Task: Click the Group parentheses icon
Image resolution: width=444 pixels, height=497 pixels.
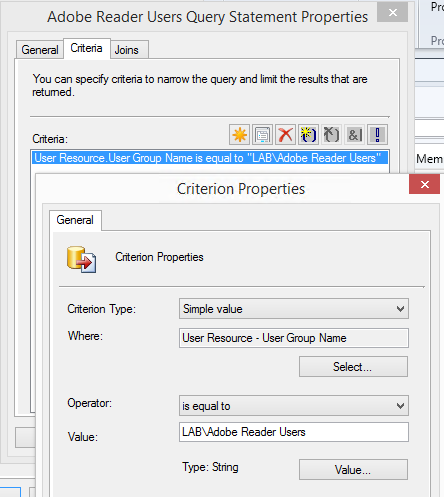Action: [x=308, y=135]
